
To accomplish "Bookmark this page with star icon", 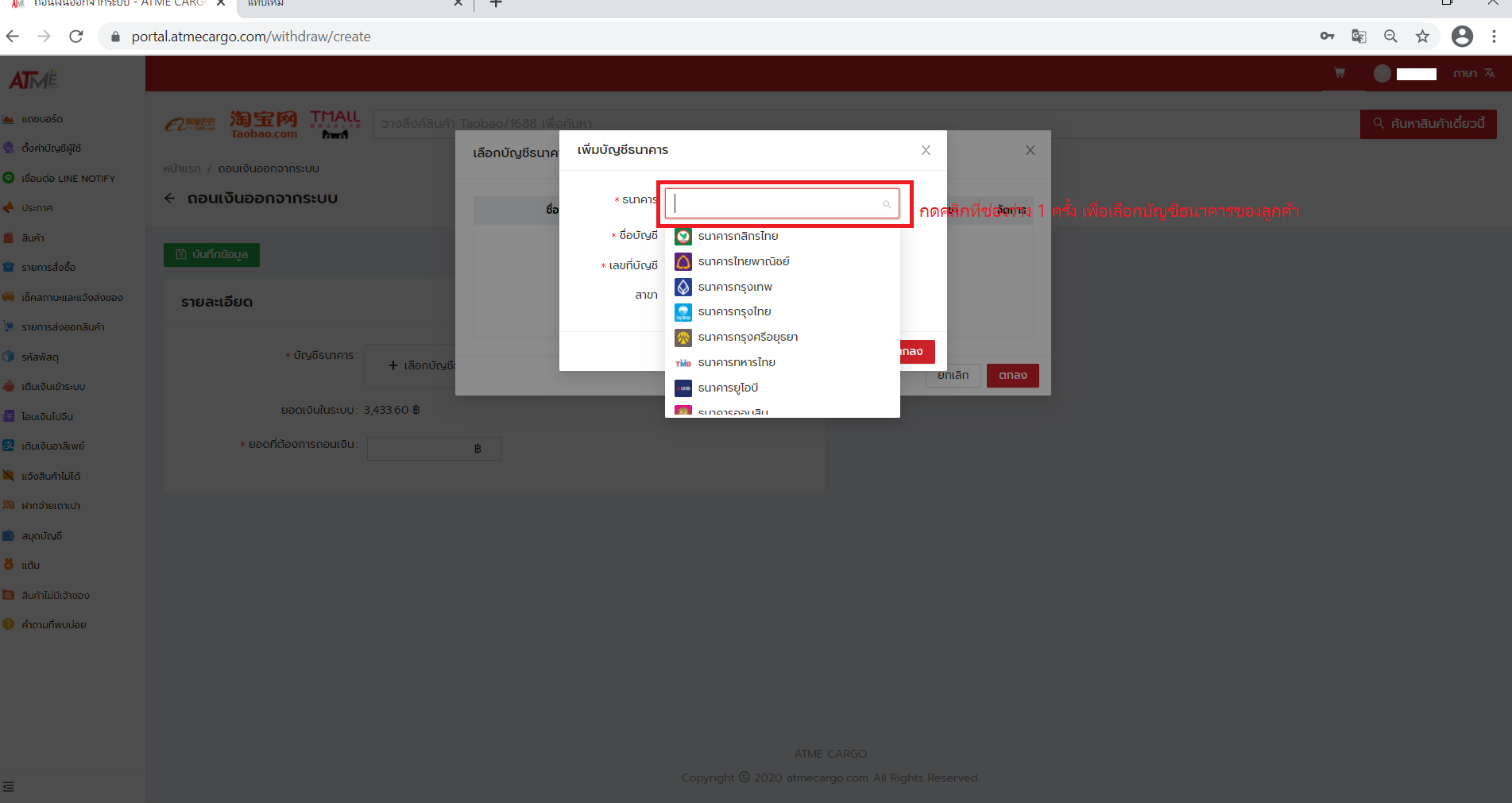I will click(x=1422, y=37).
